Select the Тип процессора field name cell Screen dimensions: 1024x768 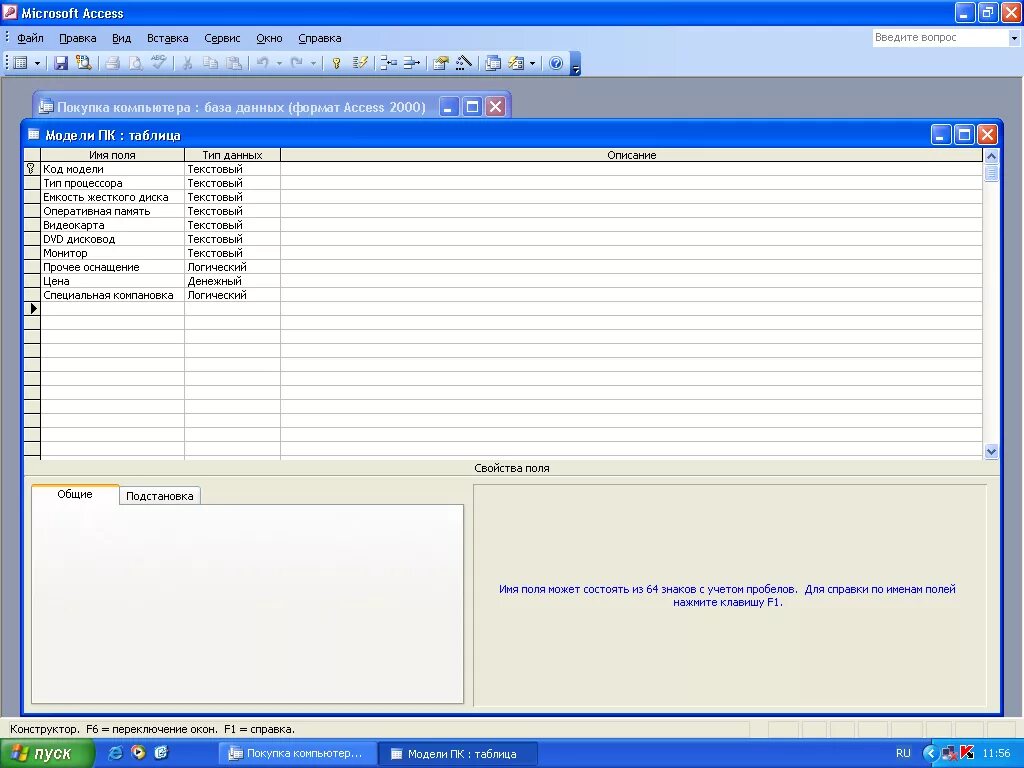112,184
